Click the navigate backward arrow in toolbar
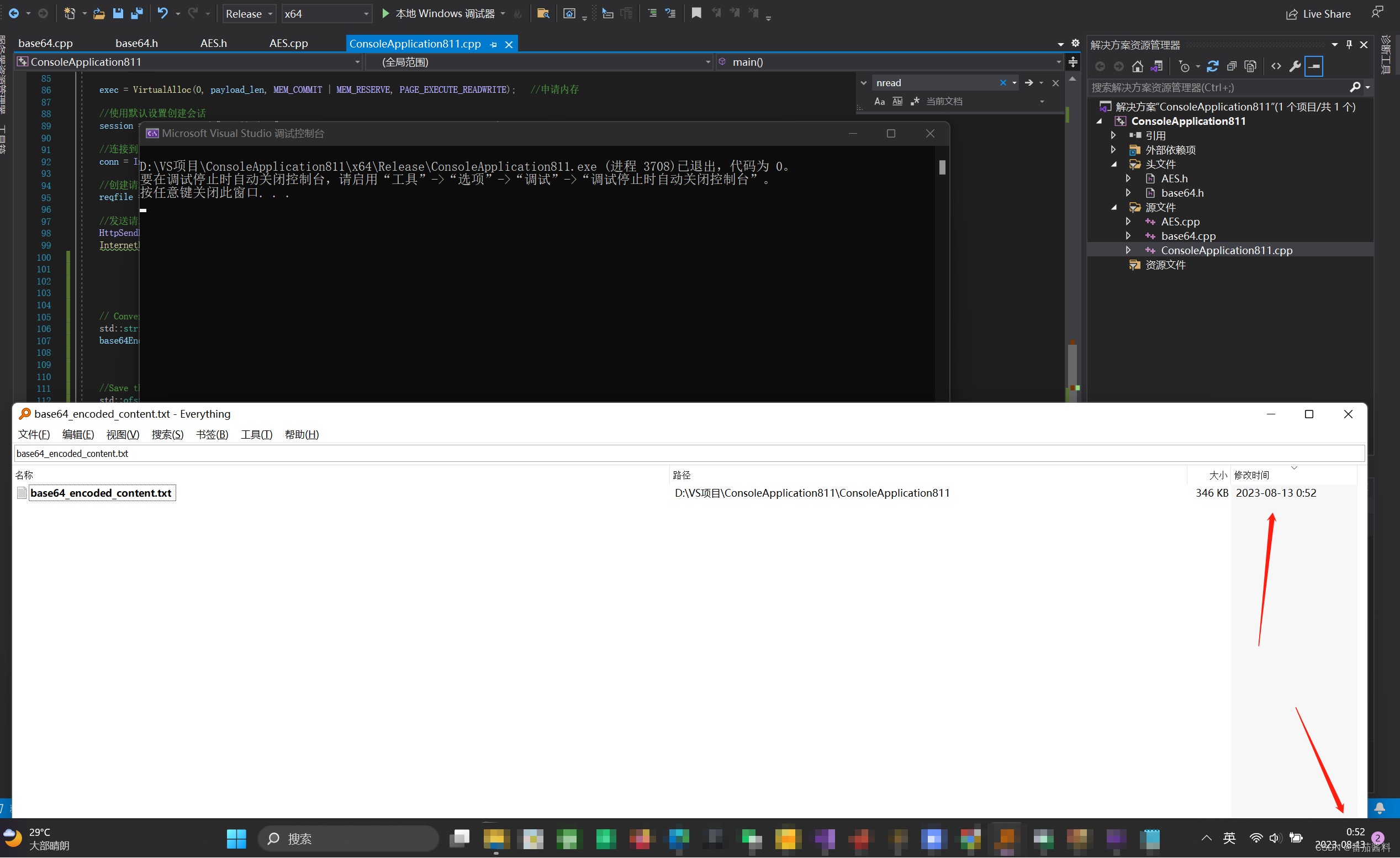The image size is (1400, 858). (14, 13)
